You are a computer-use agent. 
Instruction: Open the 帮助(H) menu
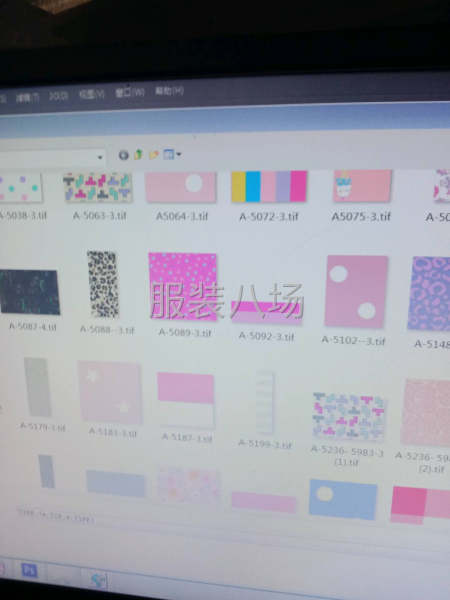pyautogui.click(x=169, y=91)
